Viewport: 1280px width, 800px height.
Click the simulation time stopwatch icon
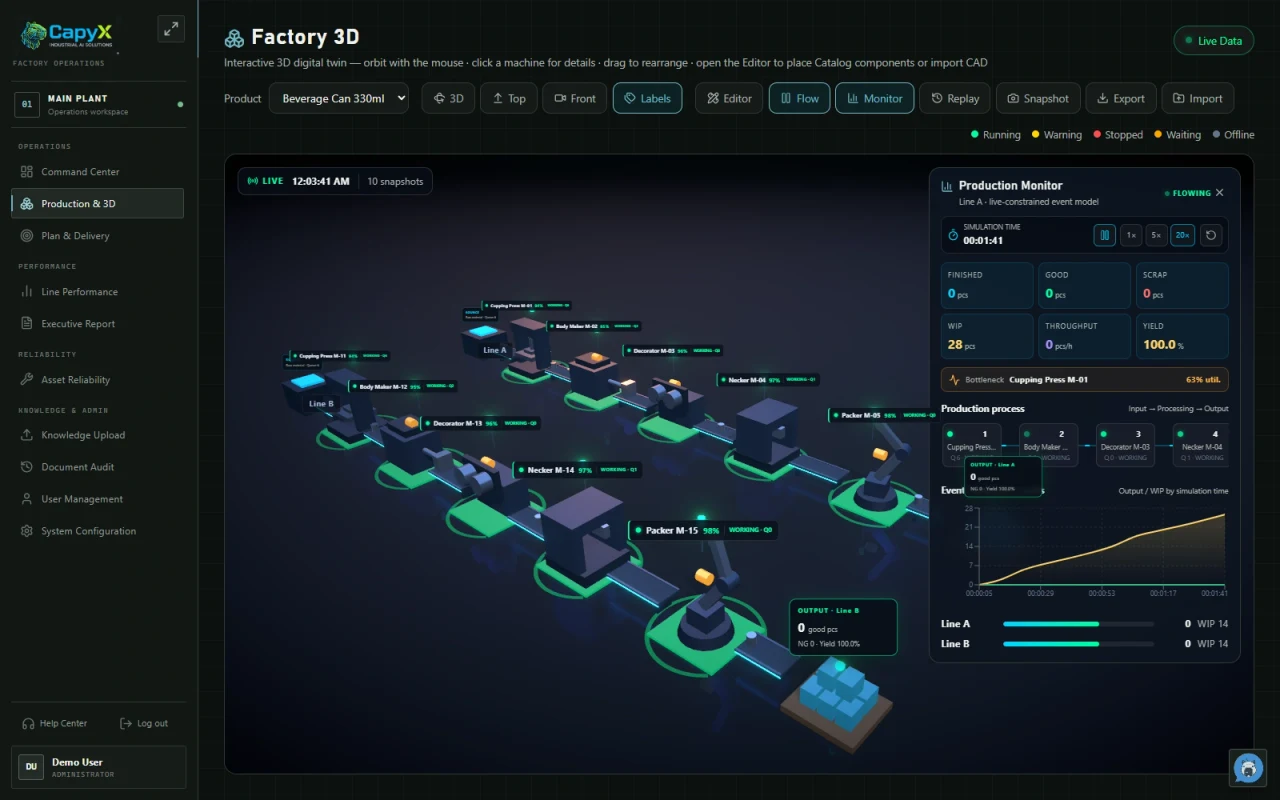click(x=953, y=236)
